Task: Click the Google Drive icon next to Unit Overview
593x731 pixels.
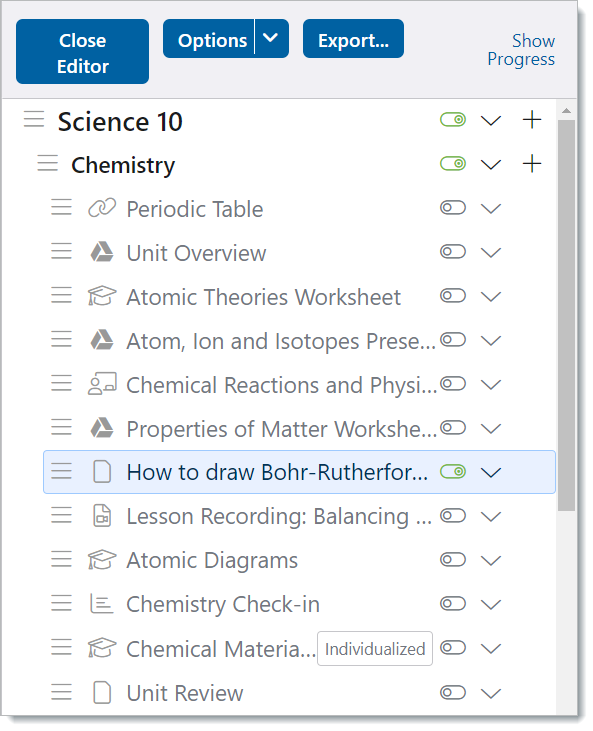Action: [x=102, y=252]
